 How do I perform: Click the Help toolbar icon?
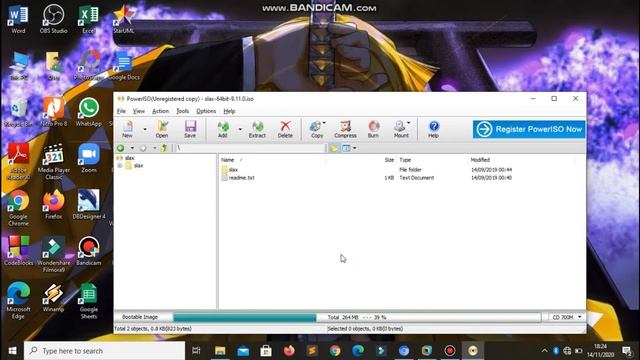tap(433, 129)
